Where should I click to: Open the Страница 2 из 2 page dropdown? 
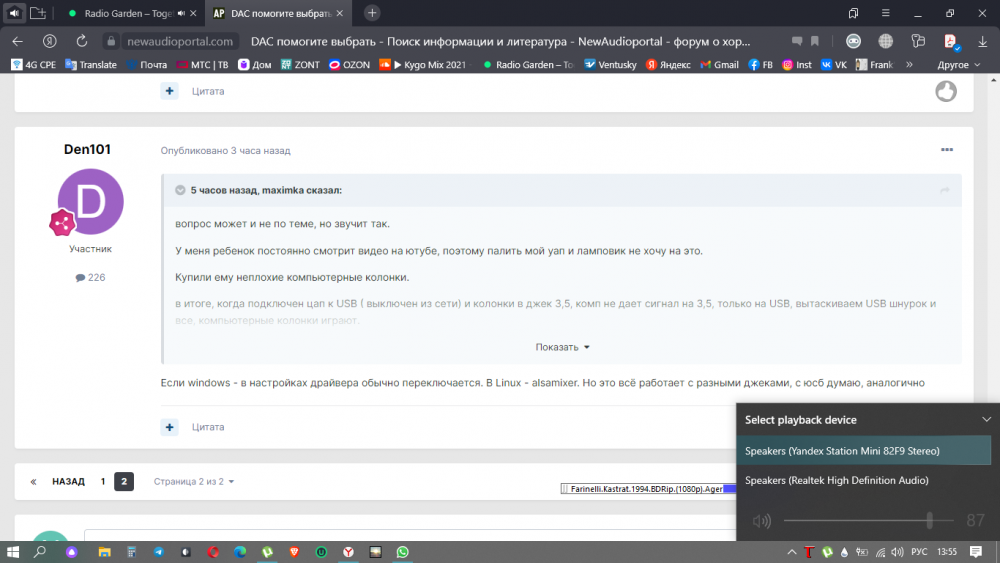(194, 481)
